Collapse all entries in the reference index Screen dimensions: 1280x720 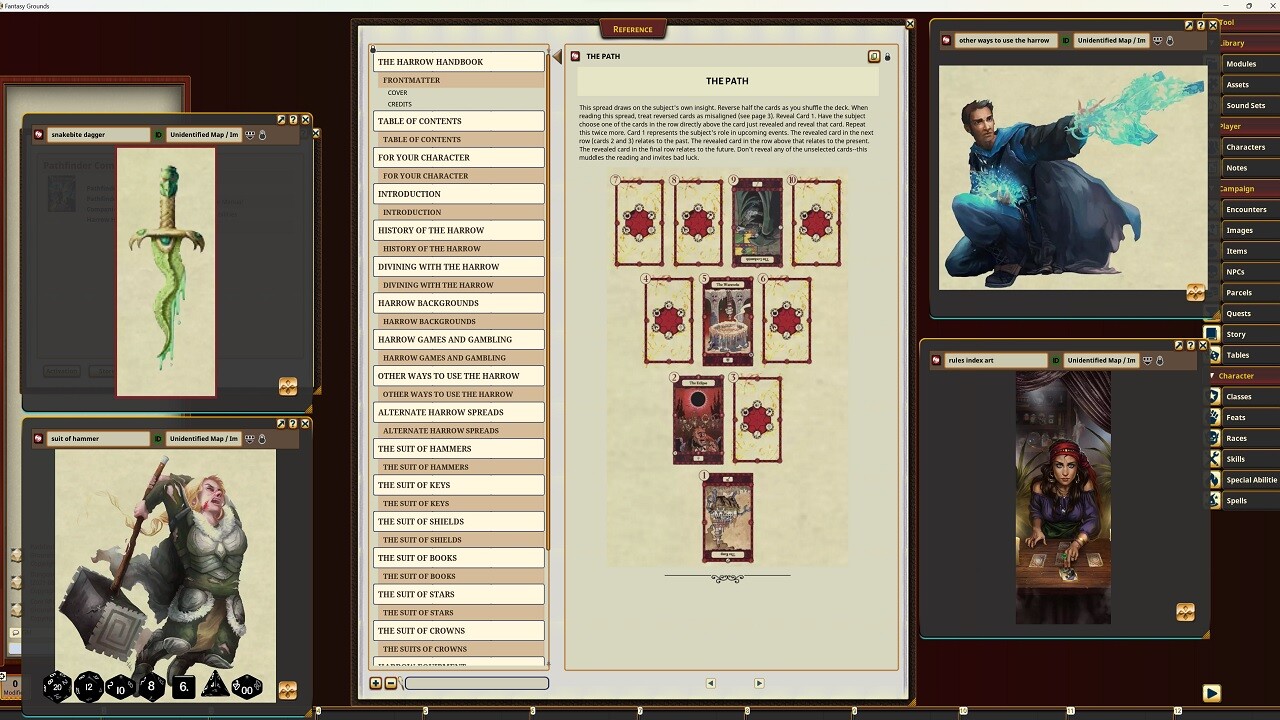[390, 683]
